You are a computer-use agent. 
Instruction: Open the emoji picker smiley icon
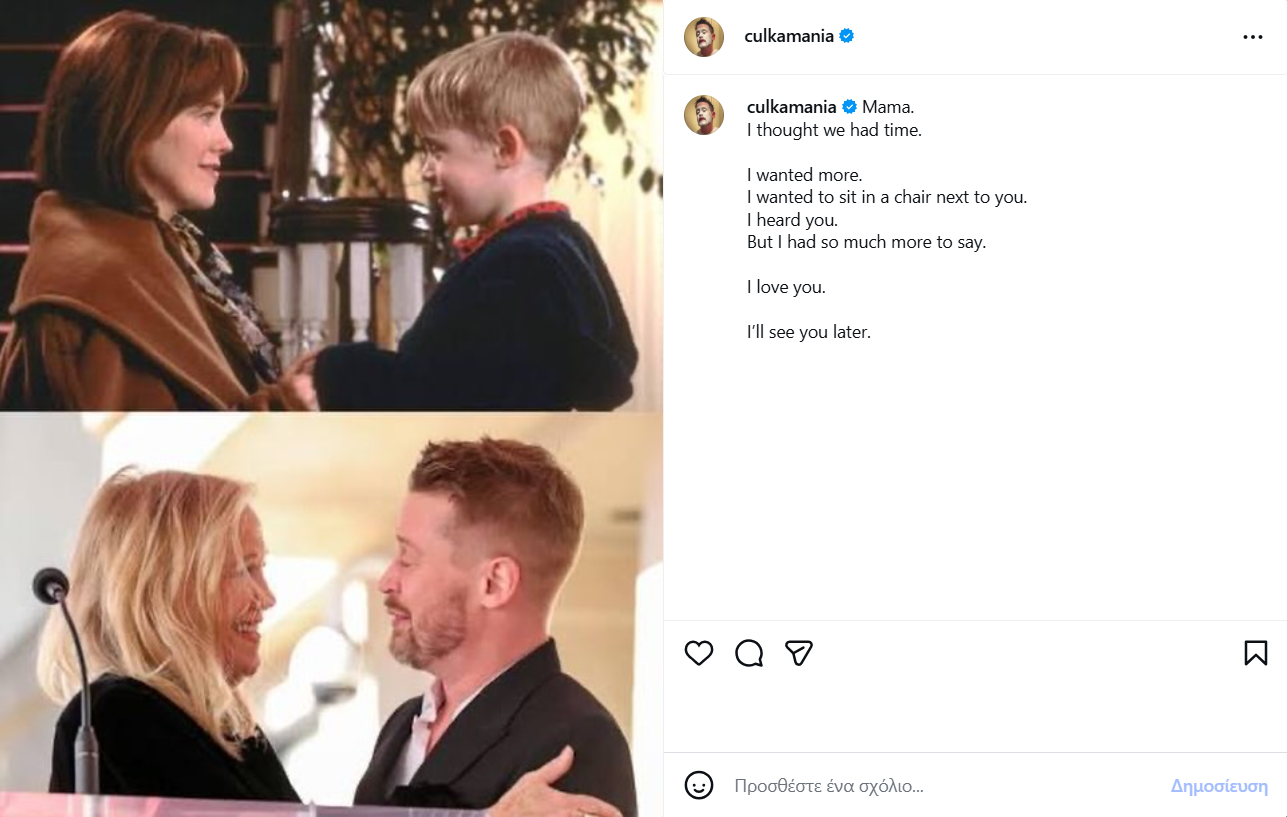[x=699, y=785]
